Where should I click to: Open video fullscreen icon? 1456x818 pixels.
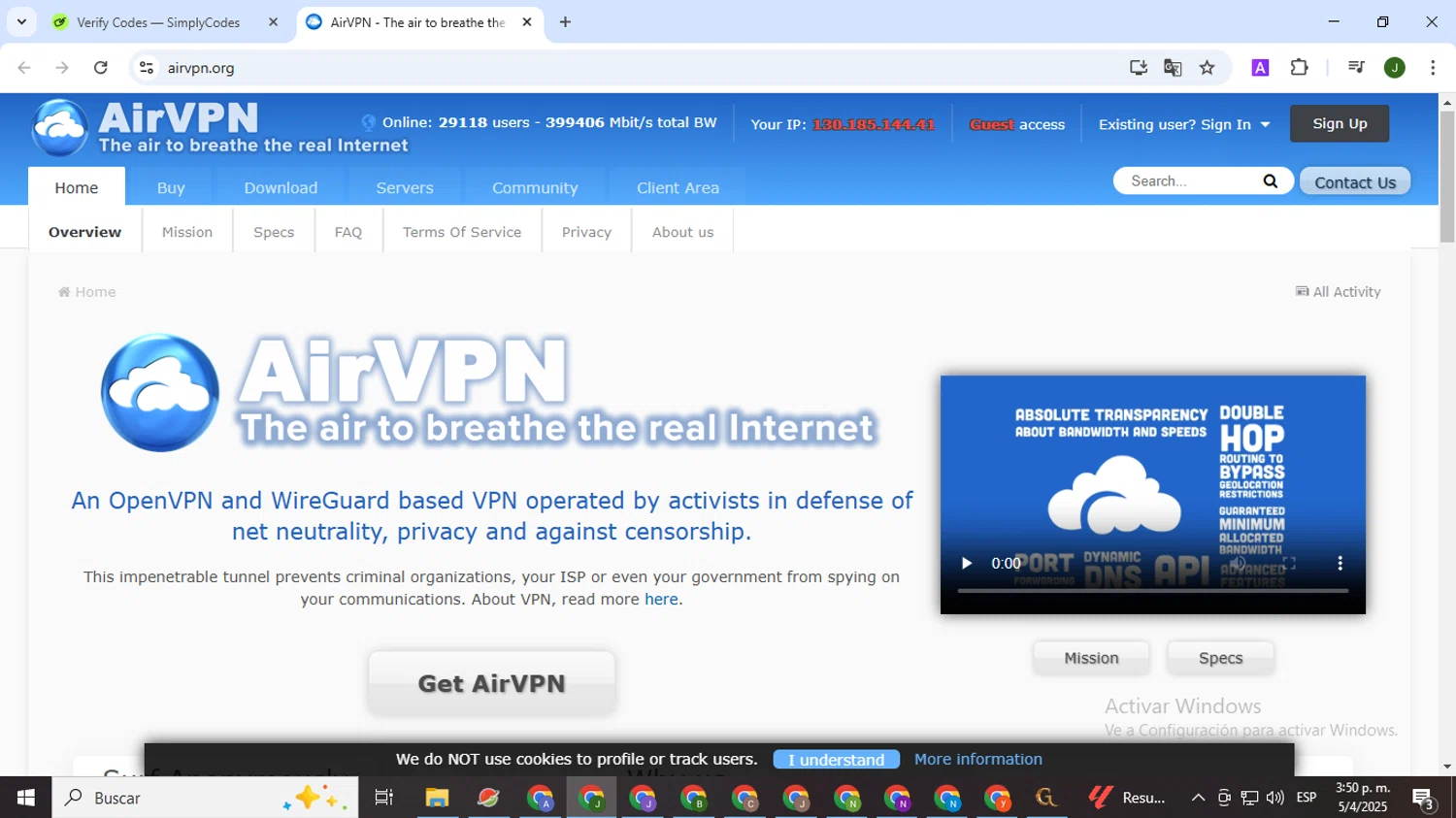click(1289, 563)
